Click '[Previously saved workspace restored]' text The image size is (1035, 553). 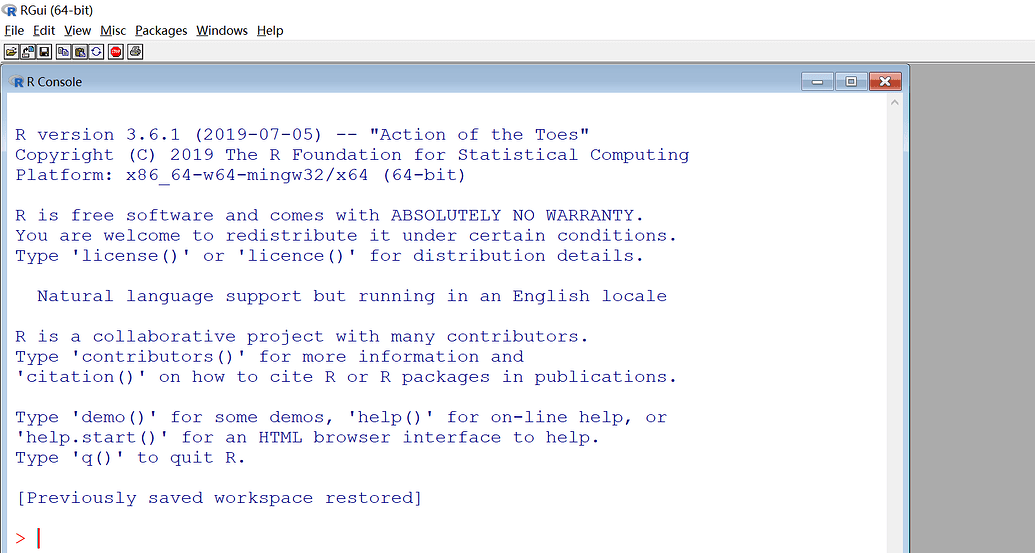point(218,498)
